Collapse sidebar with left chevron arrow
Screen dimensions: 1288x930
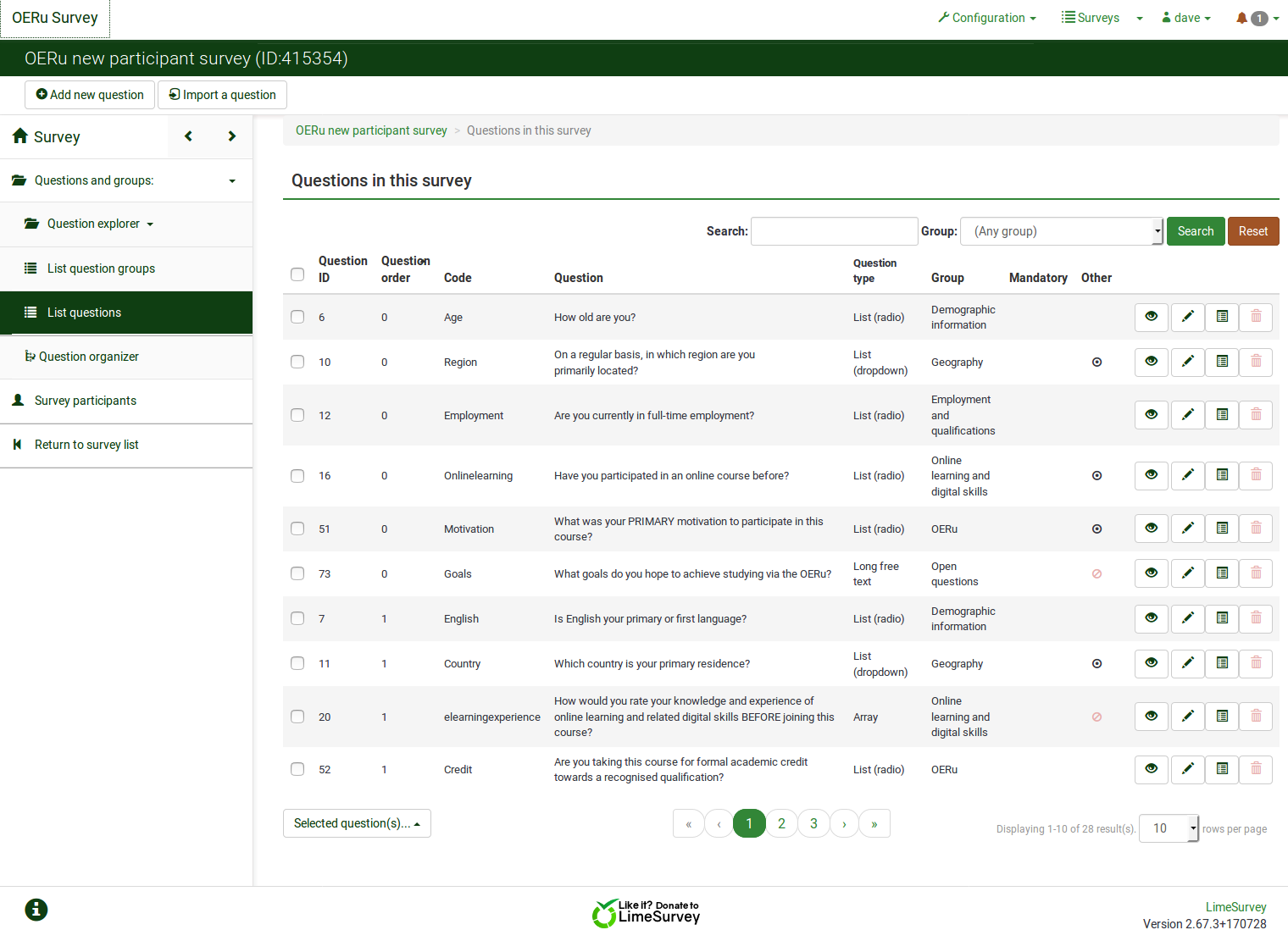point(189,136)
